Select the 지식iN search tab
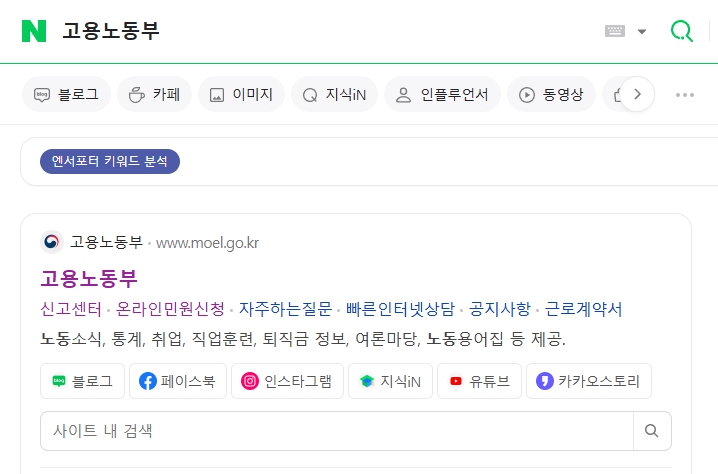Screen dimensions: 718x474 tap(334, 95)
